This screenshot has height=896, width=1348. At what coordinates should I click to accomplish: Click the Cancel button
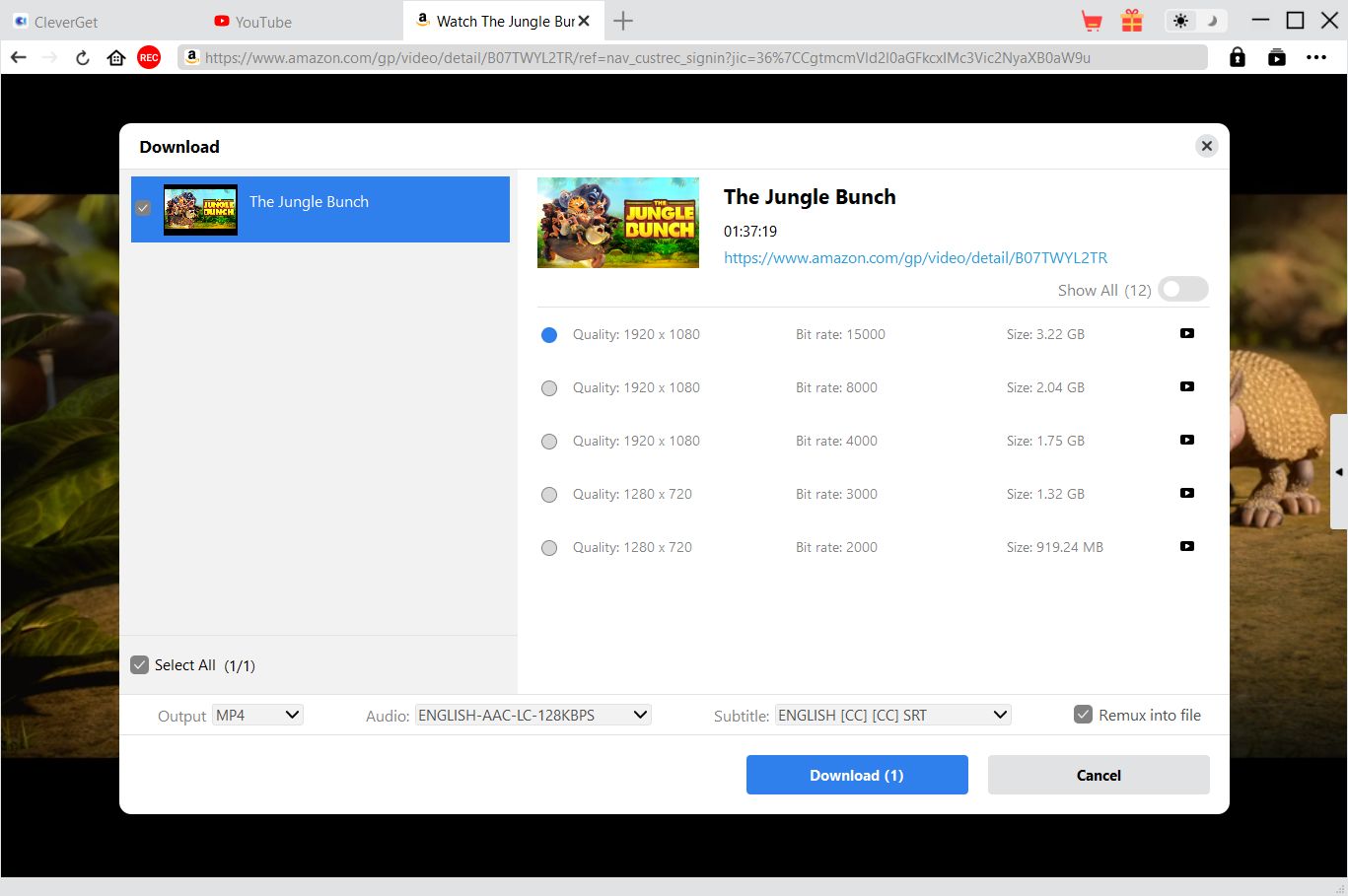click(1099, 775)
